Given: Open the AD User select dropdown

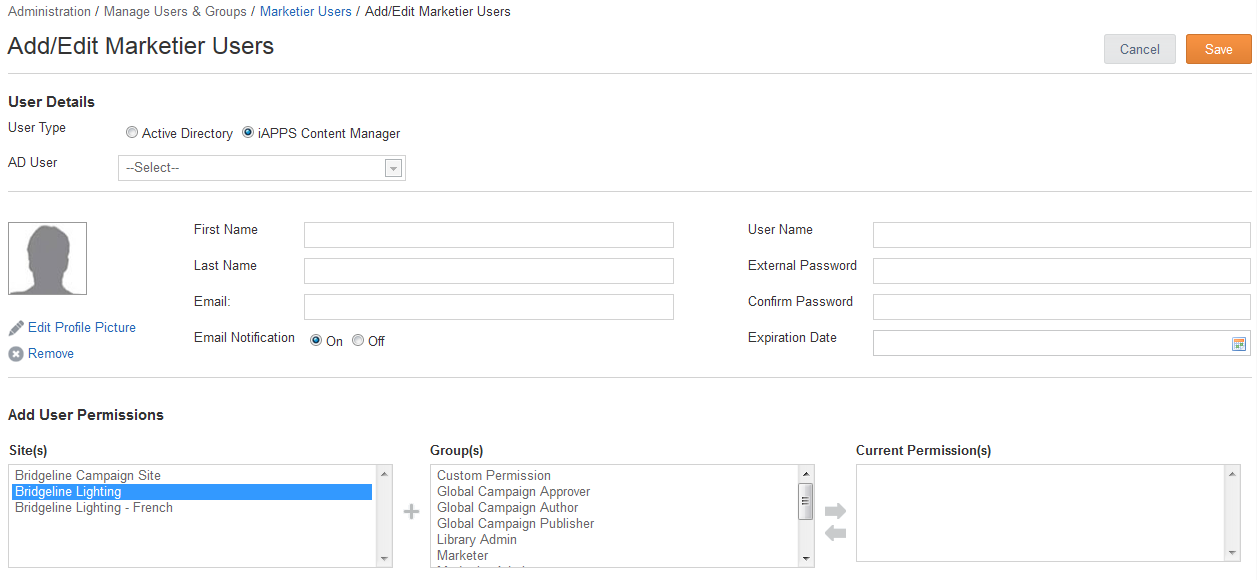Looking at the screenshot, I should [x=261, y=168].
